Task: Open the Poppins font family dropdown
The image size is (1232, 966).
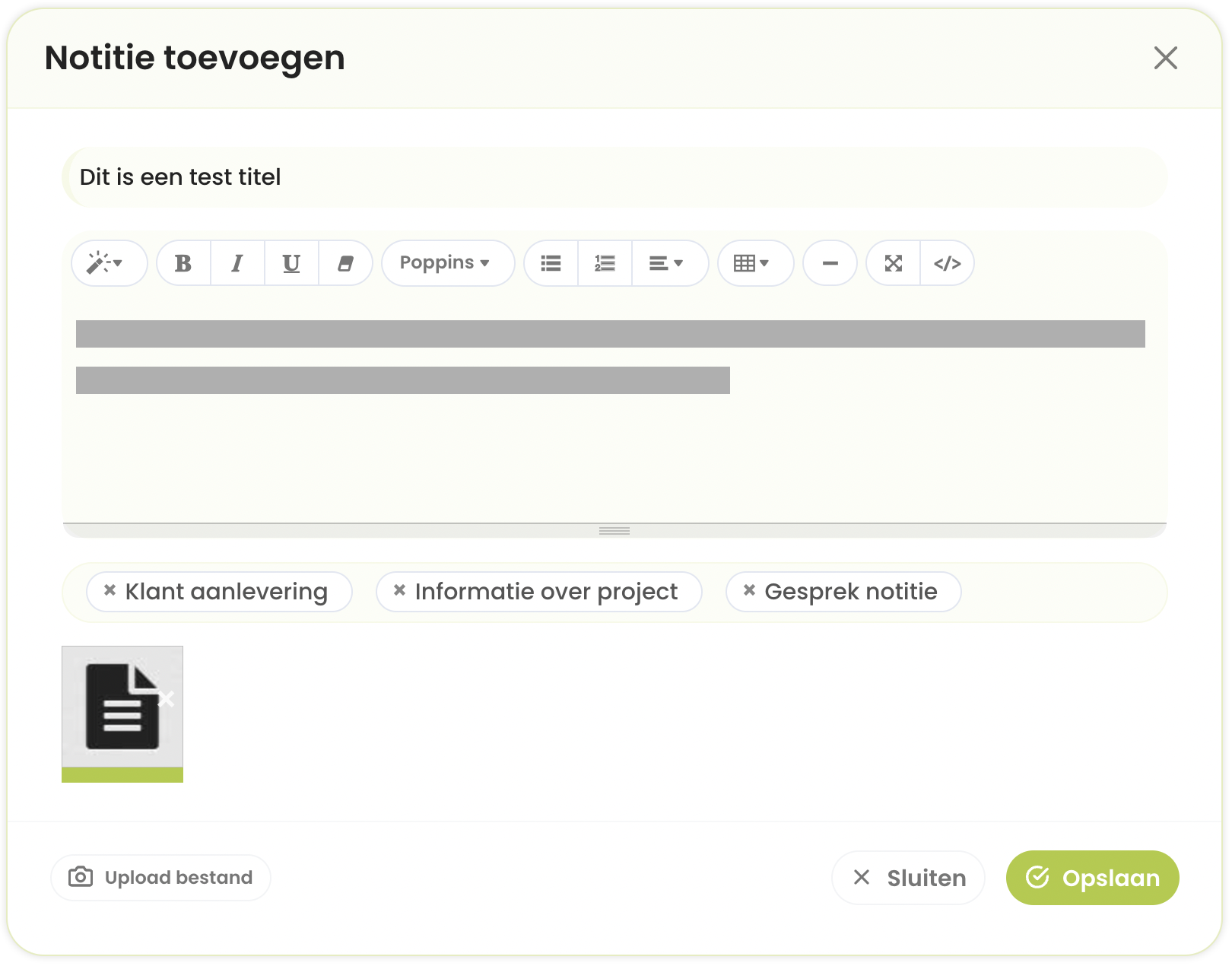Action: tap(447, 264)
